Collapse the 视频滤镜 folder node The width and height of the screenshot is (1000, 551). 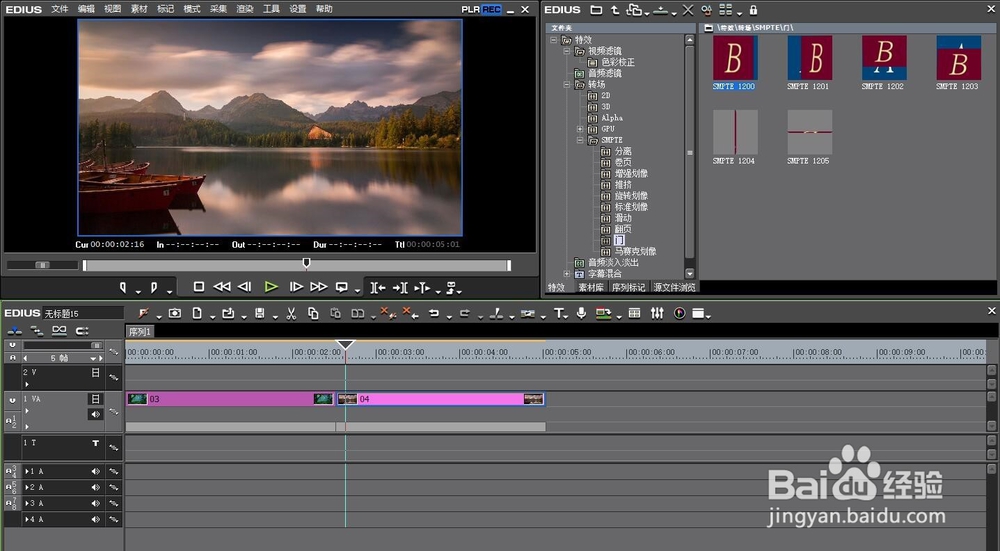[x=566, y=51]
